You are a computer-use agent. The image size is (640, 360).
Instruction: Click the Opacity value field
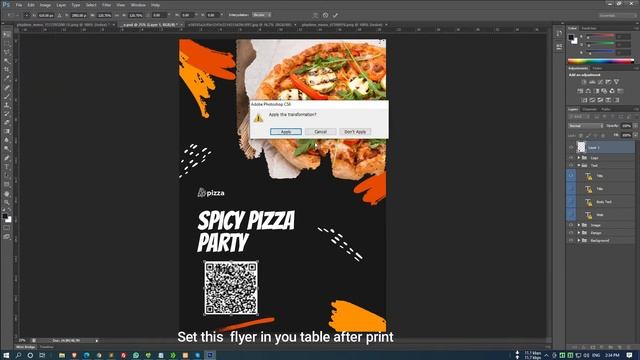(627, 126)
